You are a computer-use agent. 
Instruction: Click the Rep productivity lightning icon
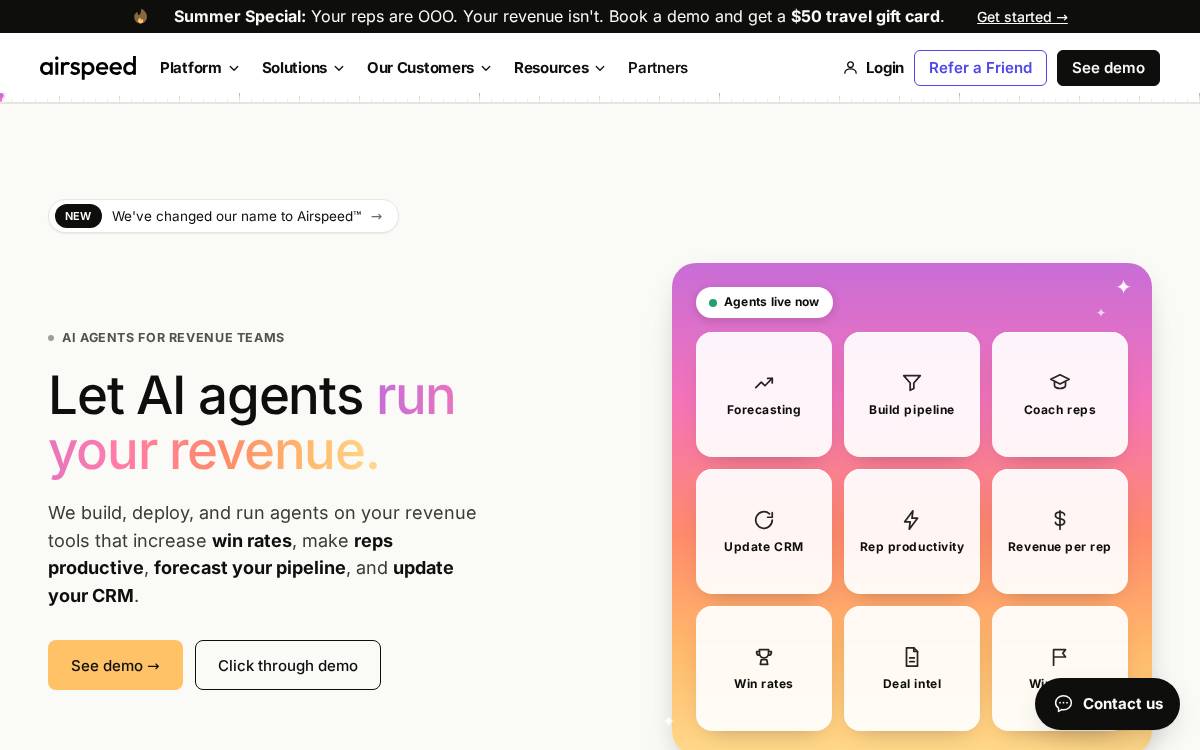point(911,520)
